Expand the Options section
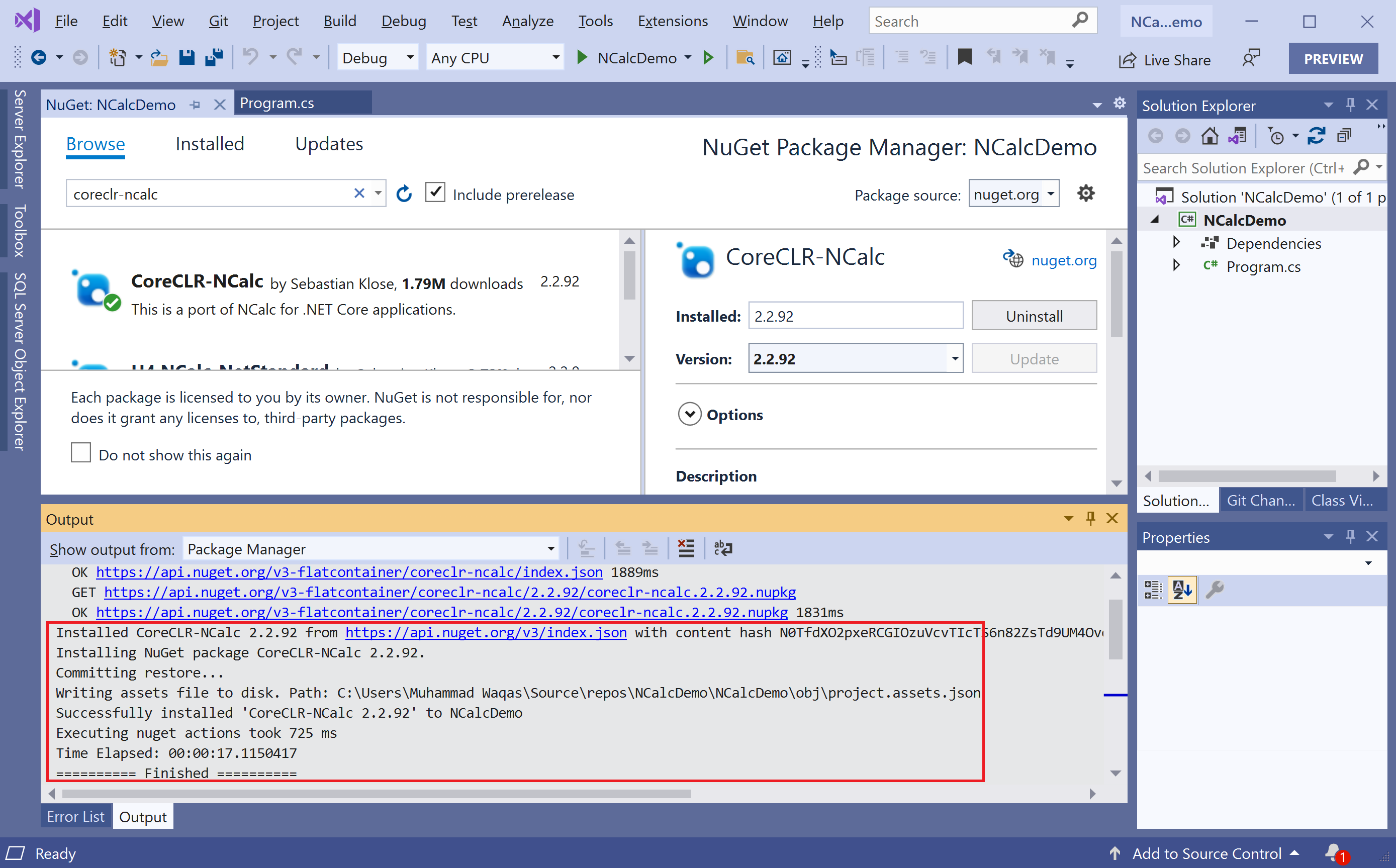This screenshot has height=868, width=1396. pyautogui.click(x=689, y=414)
